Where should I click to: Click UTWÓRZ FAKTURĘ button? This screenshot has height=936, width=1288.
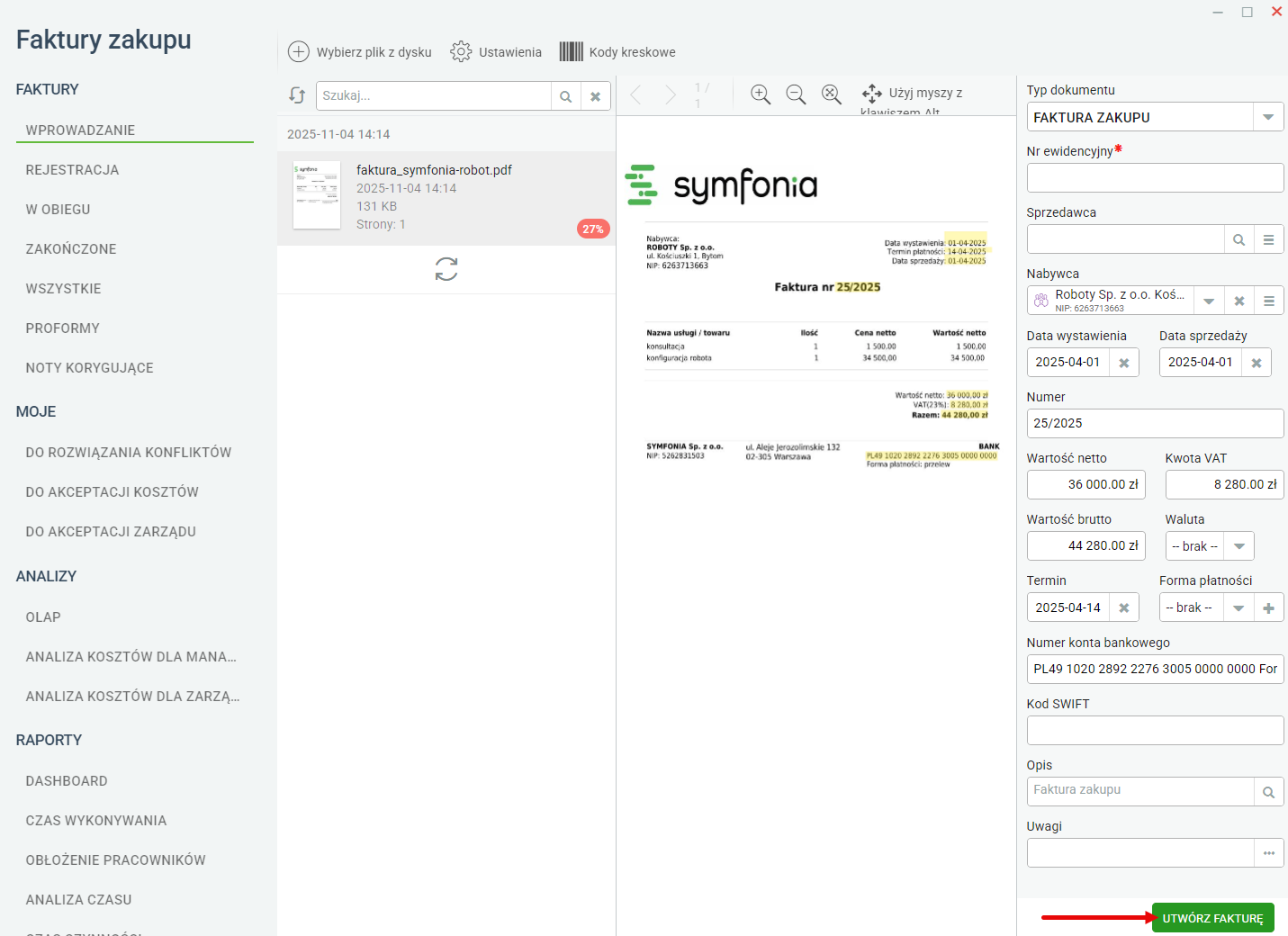pos(1212,918)
